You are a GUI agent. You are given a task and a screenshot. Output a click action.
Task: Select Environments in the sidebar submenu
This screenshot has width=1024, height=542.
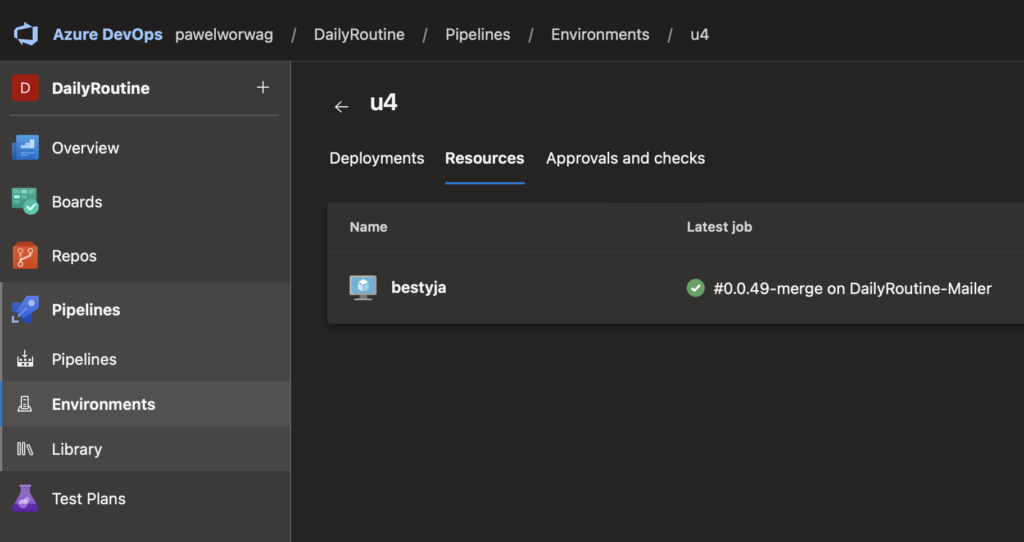(x=103, y=404)
